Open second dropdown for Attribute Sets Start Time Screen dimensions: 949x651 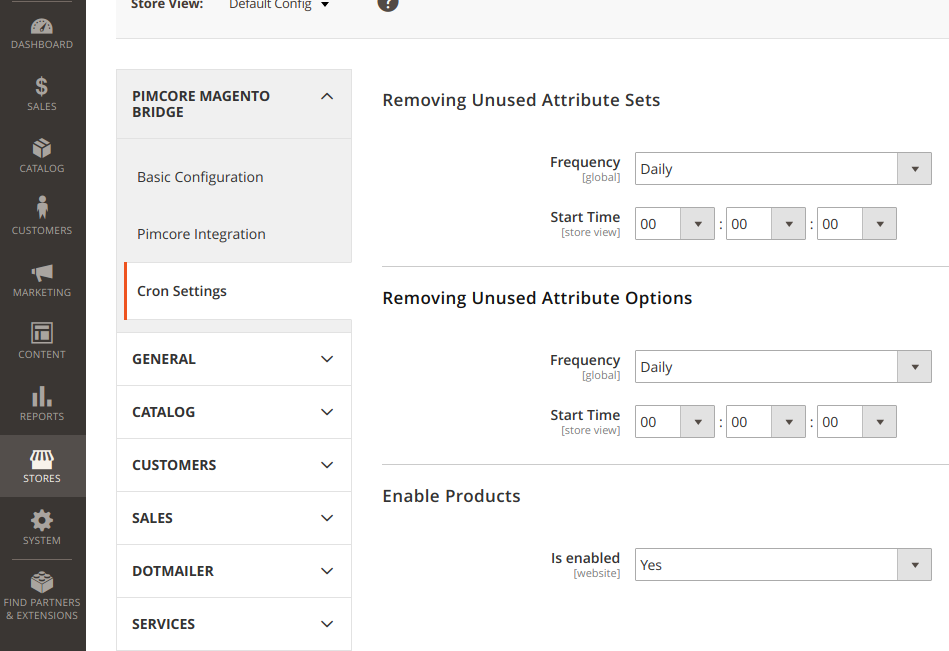[856, 224]
